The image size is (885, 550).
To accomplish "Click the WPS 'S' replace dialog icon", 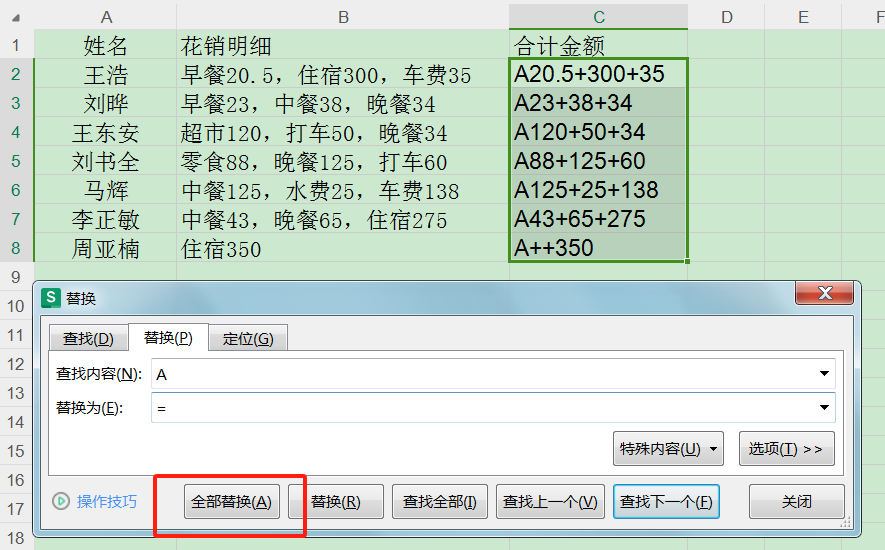I will pos(51,298).
